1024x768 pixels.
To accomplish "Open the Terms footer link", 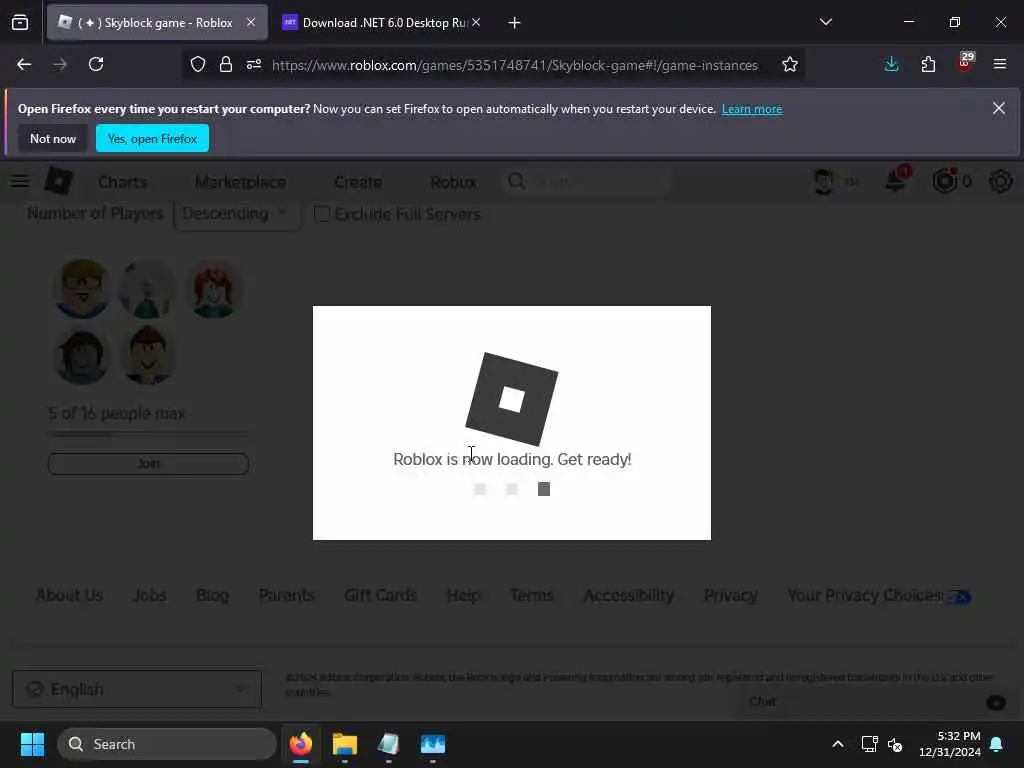I will coord(532,596).
